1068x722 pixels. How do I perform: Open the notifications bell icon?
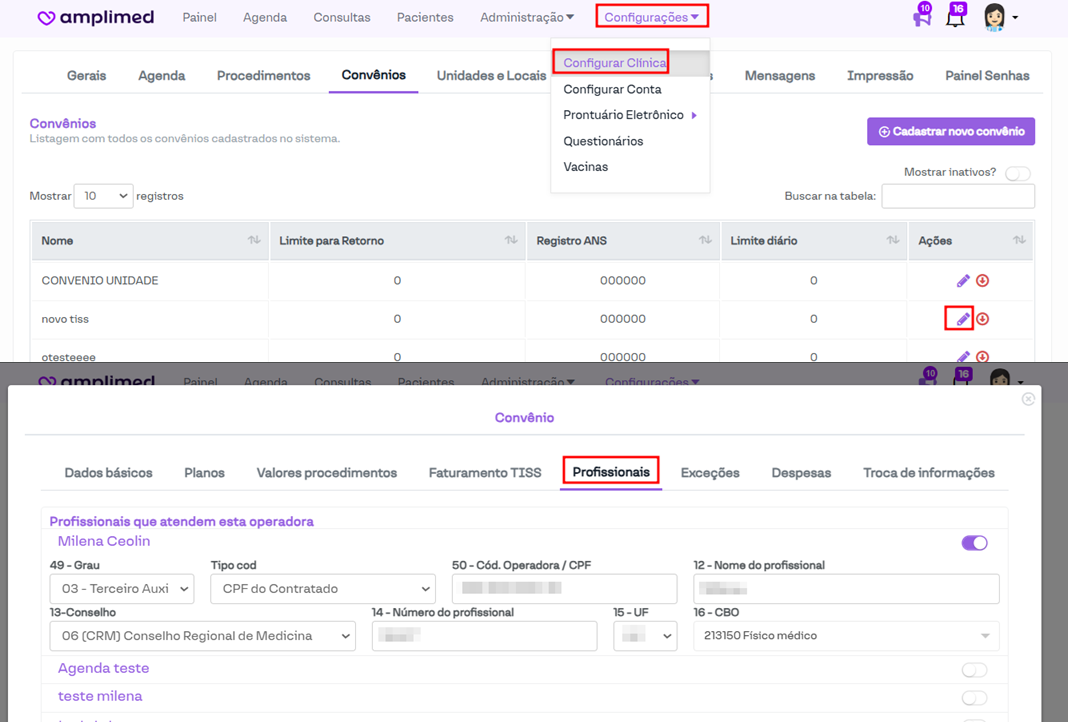tap(955, 18)
